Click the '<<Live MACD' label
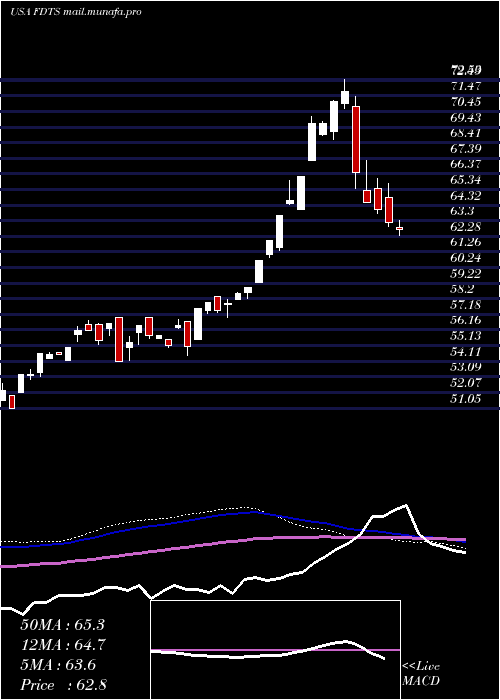The image size is (500, 700). pyautogui.click(x=421, y=674)
